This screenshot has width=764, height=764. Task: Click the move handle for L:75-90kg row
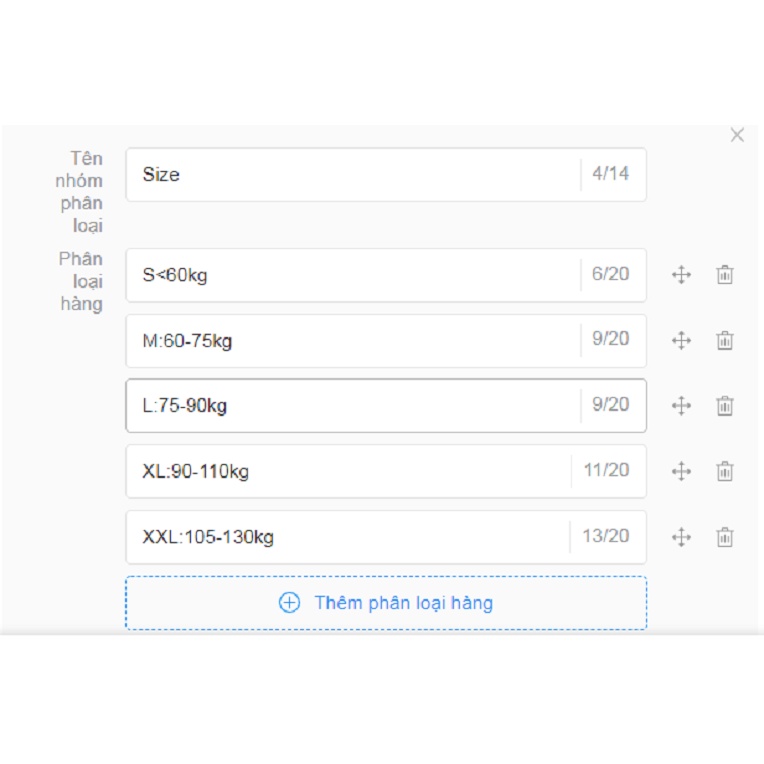coord(681,406)
